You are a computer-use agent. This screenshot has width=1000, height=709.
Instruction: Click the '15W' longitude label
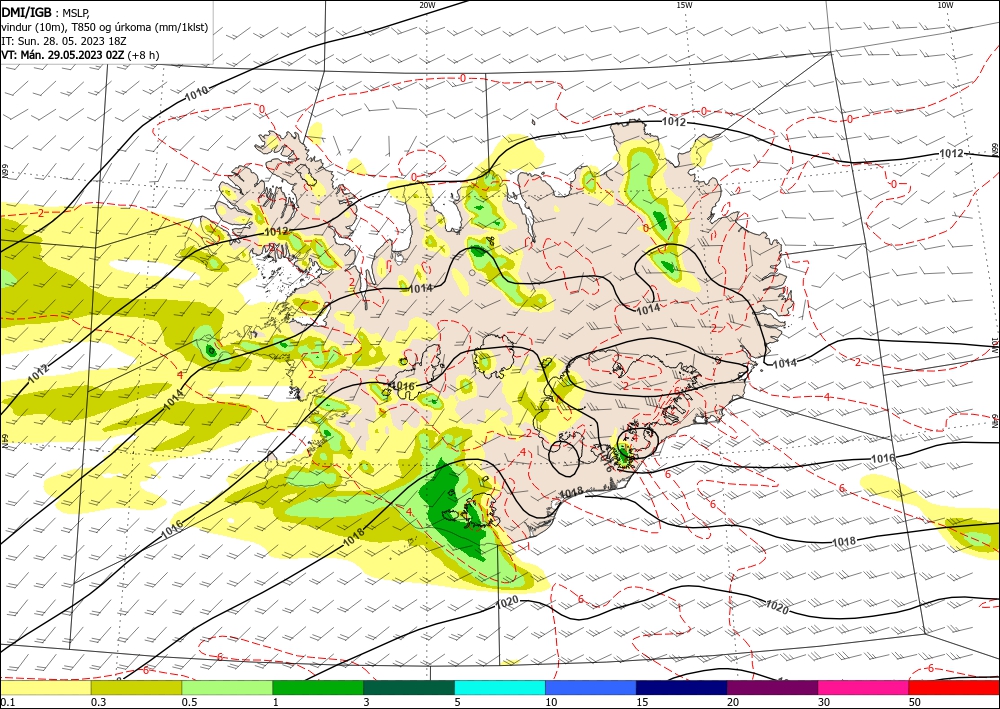click(684, 5)
